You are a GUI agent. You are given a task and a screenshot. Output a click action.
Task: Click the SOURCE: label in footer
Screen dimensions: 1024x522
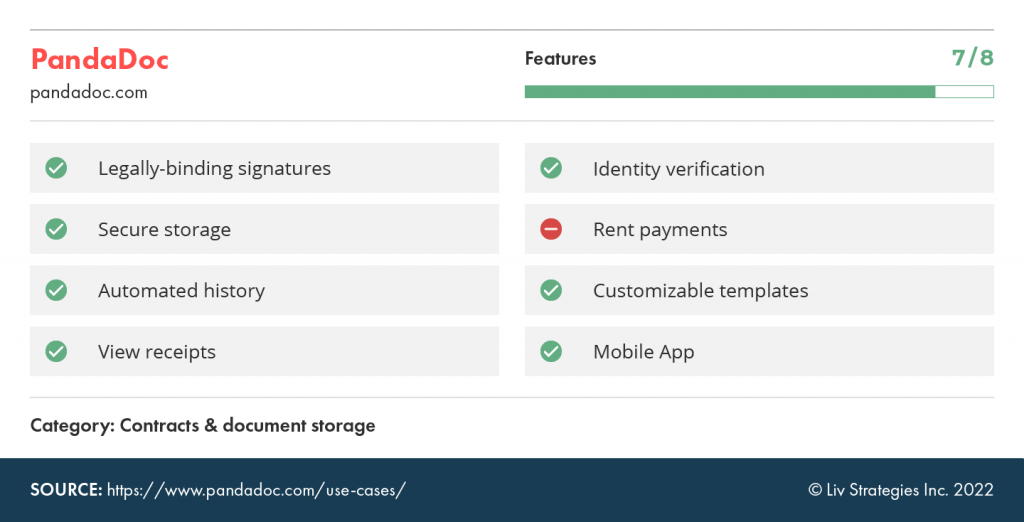click(66, 490)
